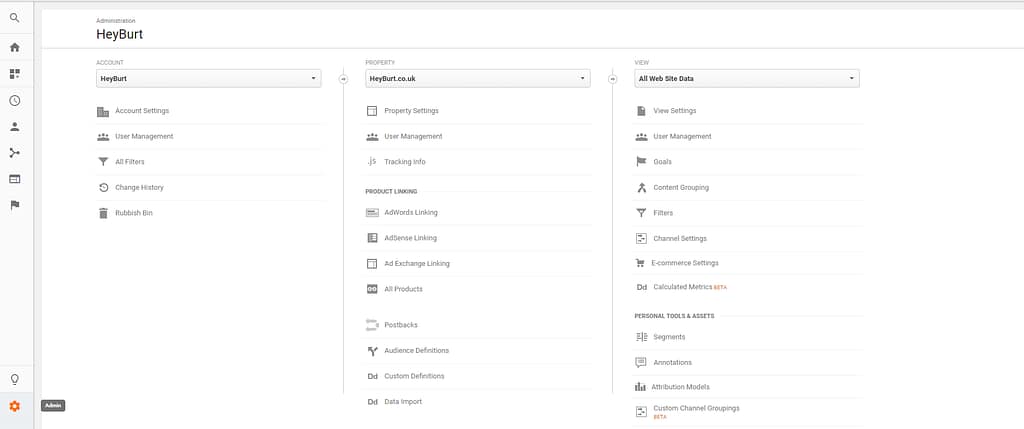Open the Real-time clock icon in sidebar
Image resolution: width=1024 pixels, height=429 pixels.
click(x=14, y=101)
